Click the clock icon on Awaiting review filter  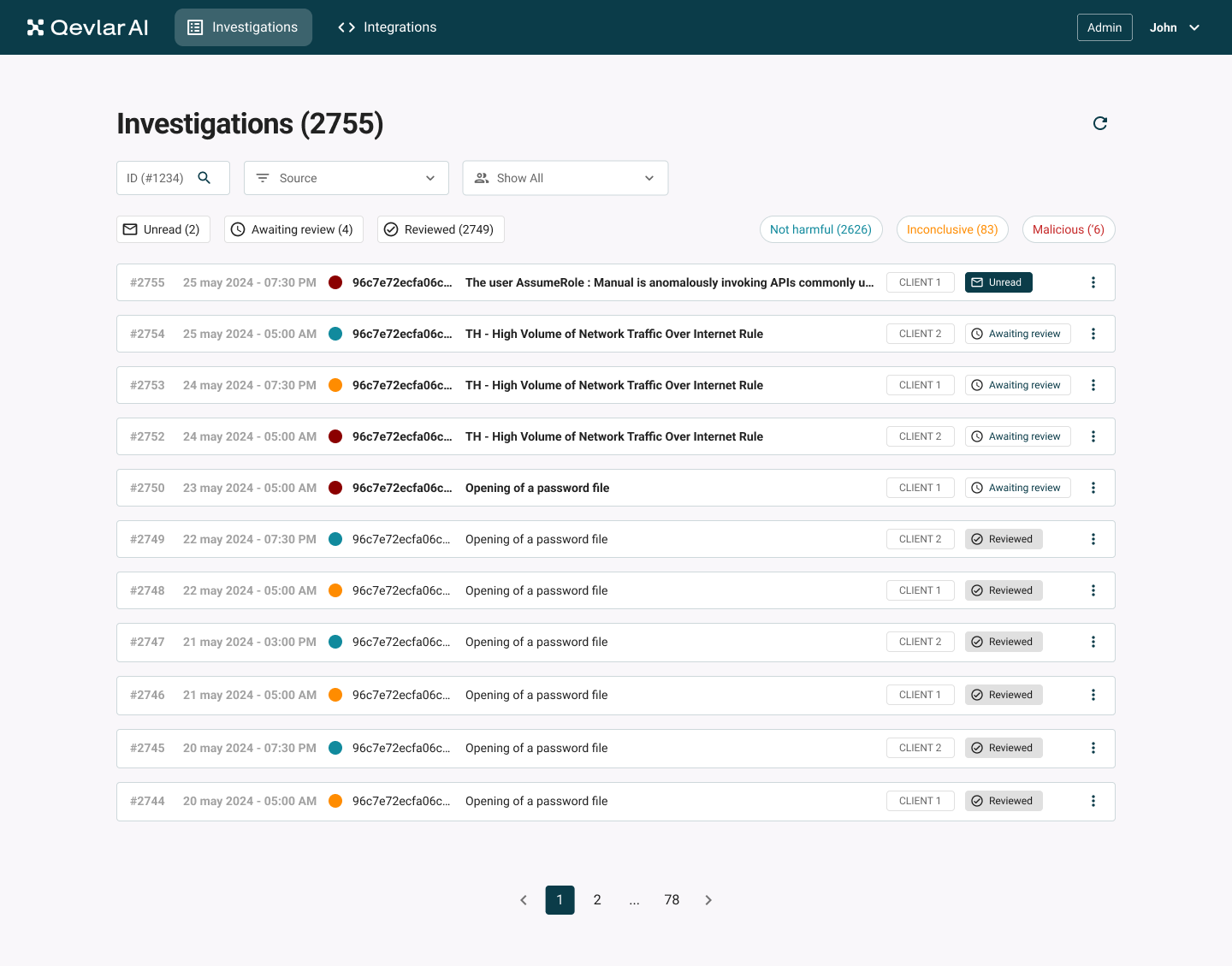[x=237, y=229]
